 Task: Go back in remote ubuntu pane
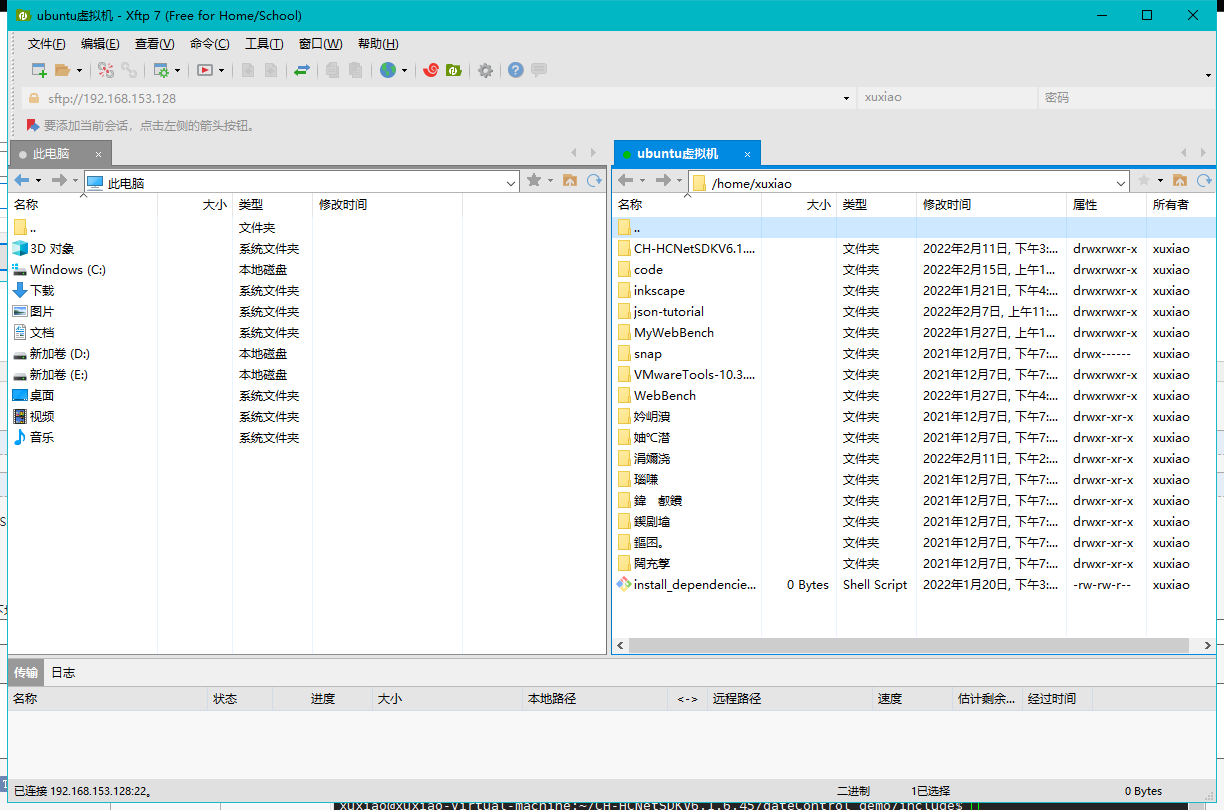point(626,181)
